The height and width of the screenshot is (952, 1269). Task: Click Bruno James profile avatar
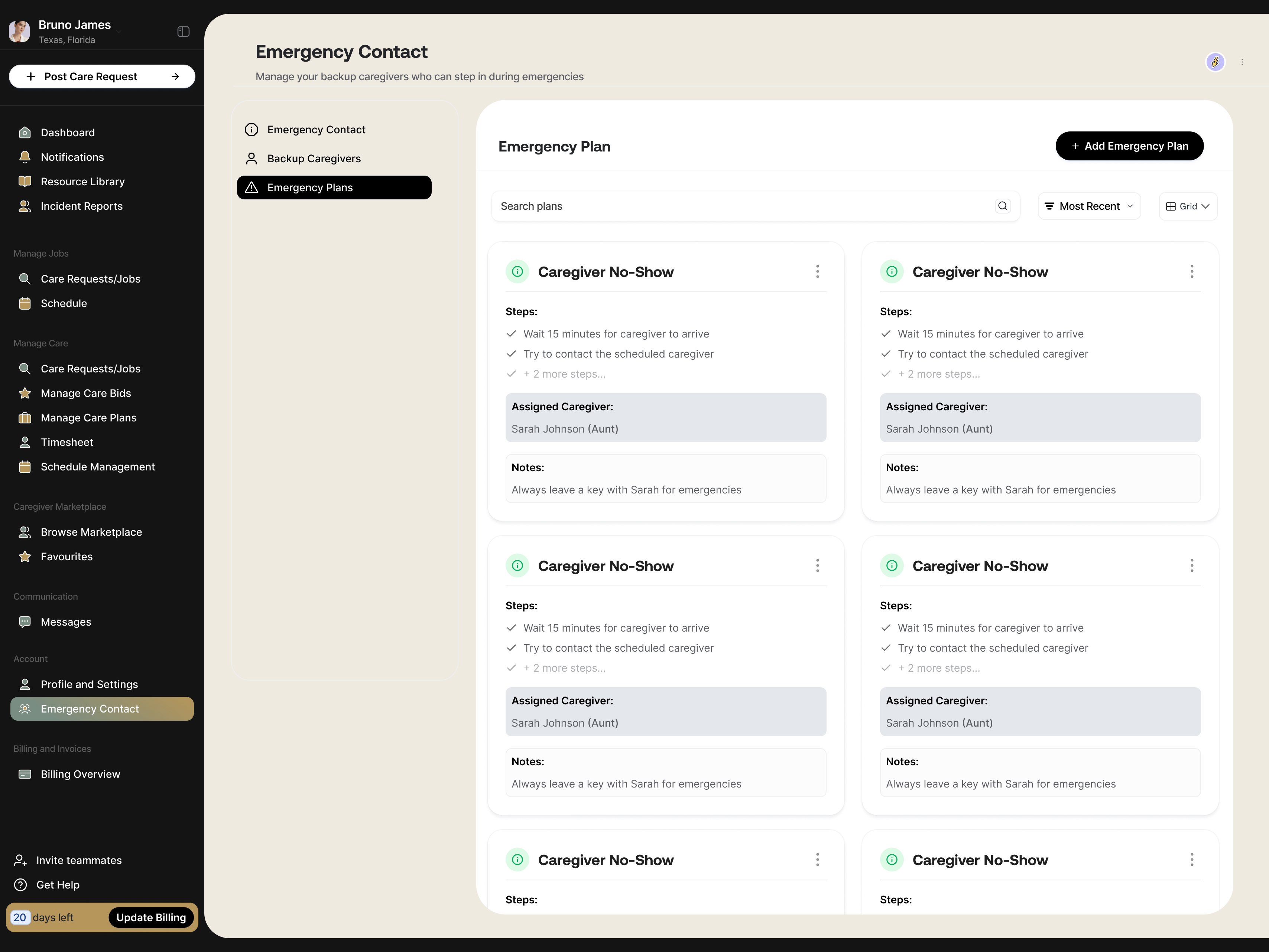coord(20,32)
